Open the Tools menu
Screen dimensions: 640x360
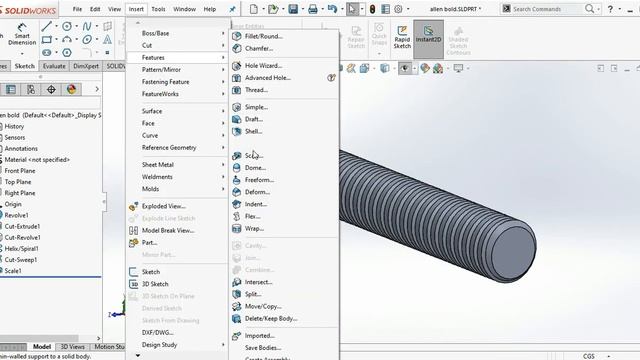(x=158, y=9)
